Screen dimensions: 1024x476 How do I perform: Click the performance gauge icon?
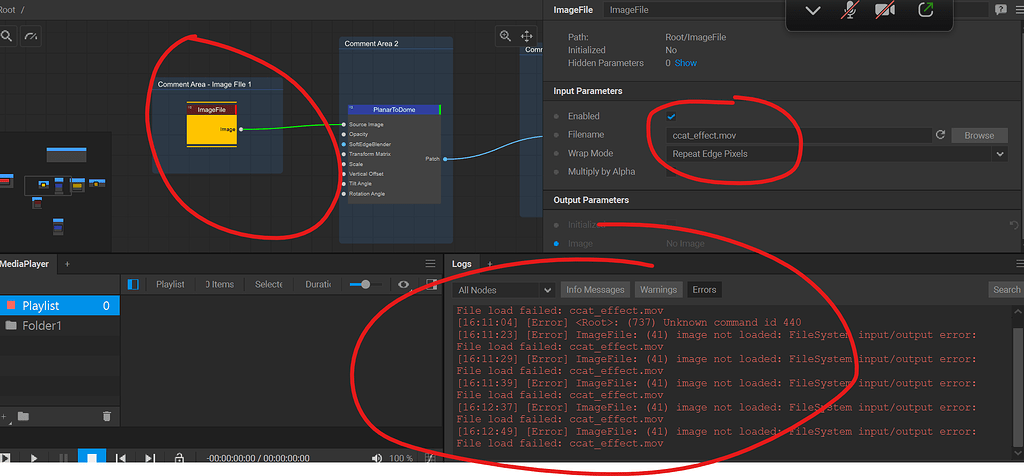[31, 36]
